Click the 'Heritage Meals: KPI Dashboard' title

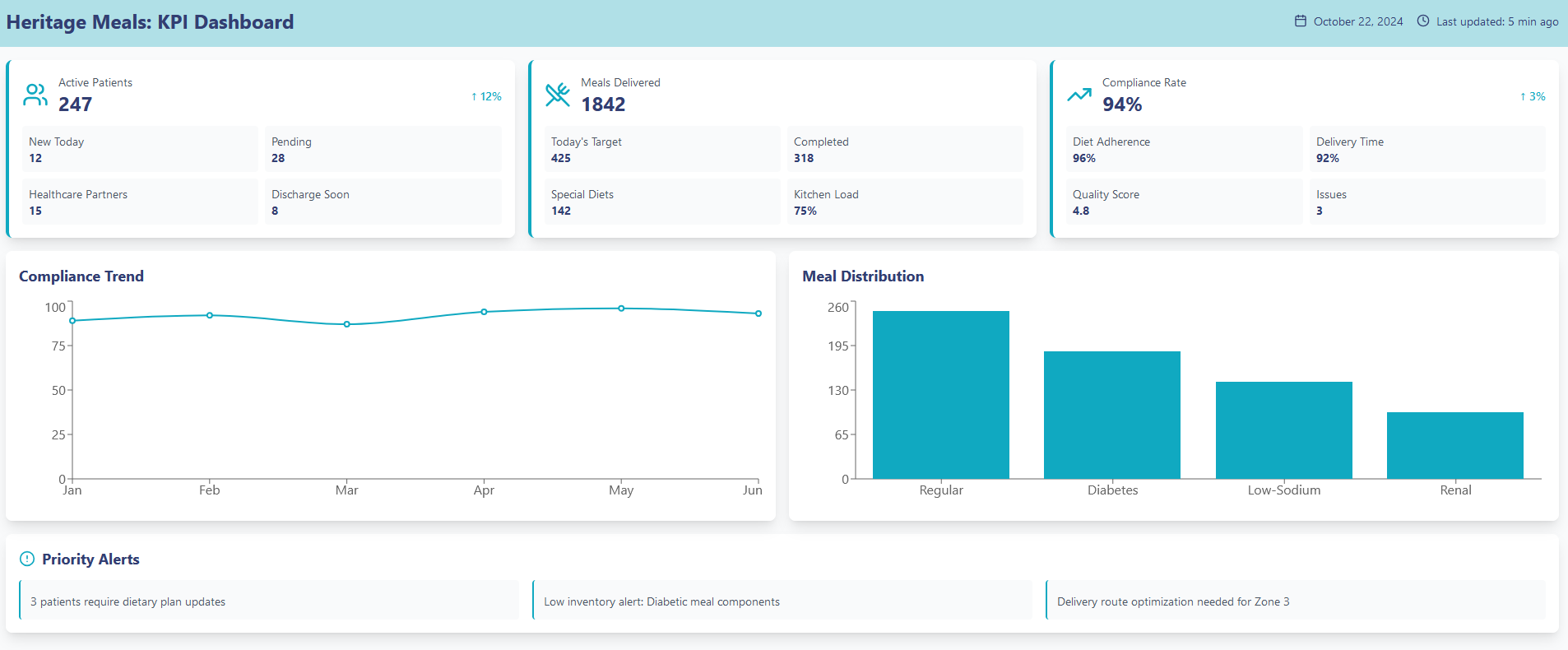[150, 22]
